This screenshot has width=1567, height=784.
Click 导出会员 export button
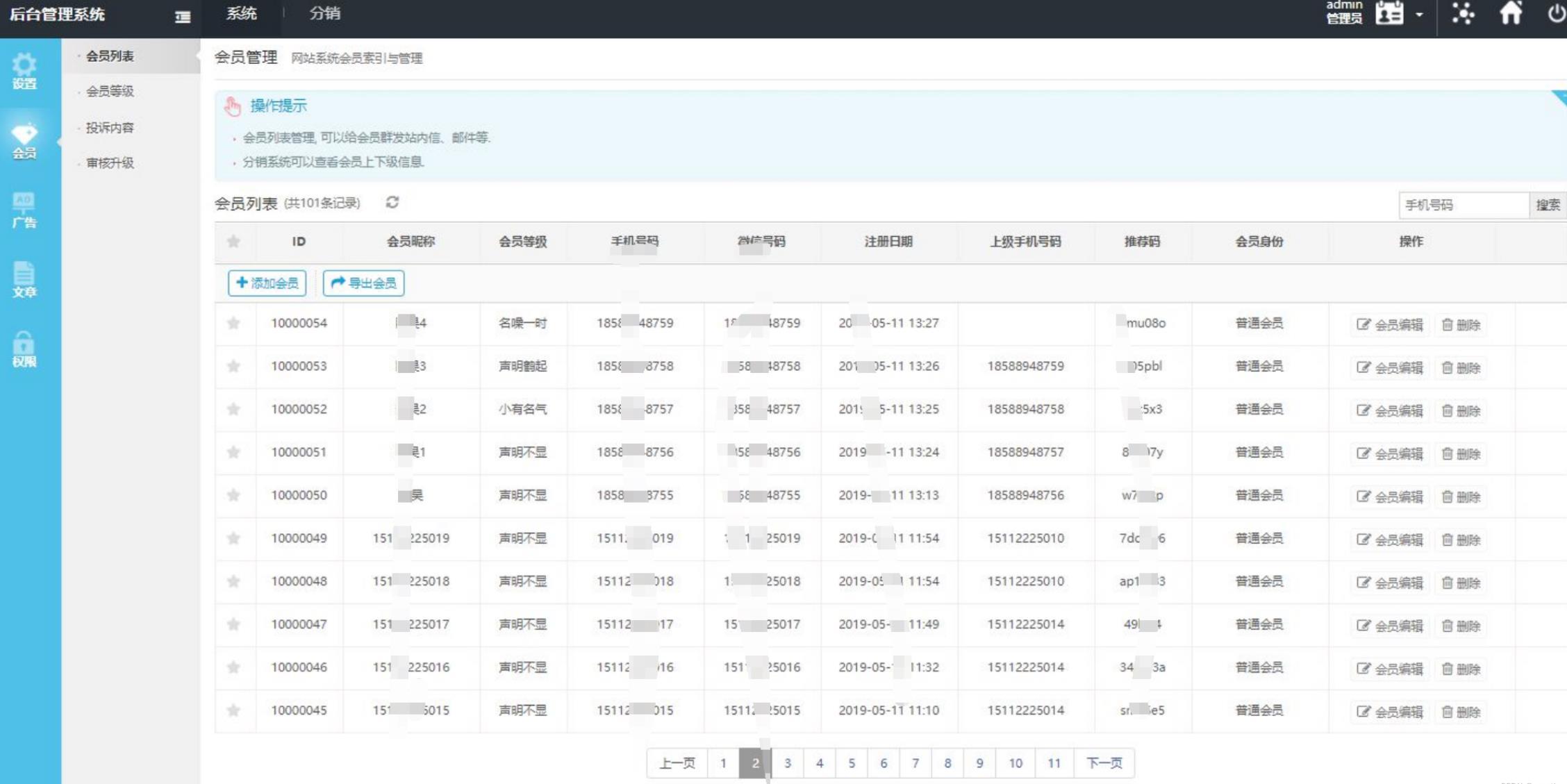pyautogui.click(x=364, y=283)
